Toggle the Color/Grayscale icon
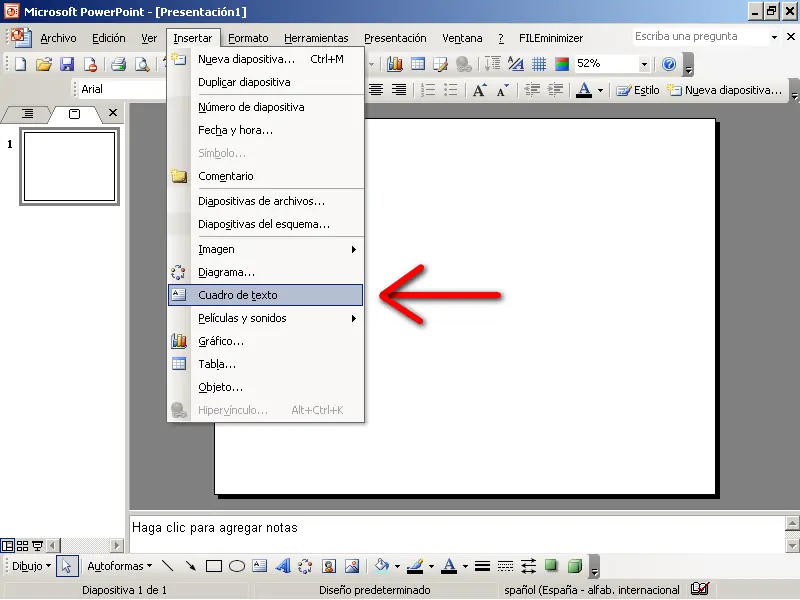Image resolution: width=800 pixels, height=600 pixels. [x=562, y=64]
